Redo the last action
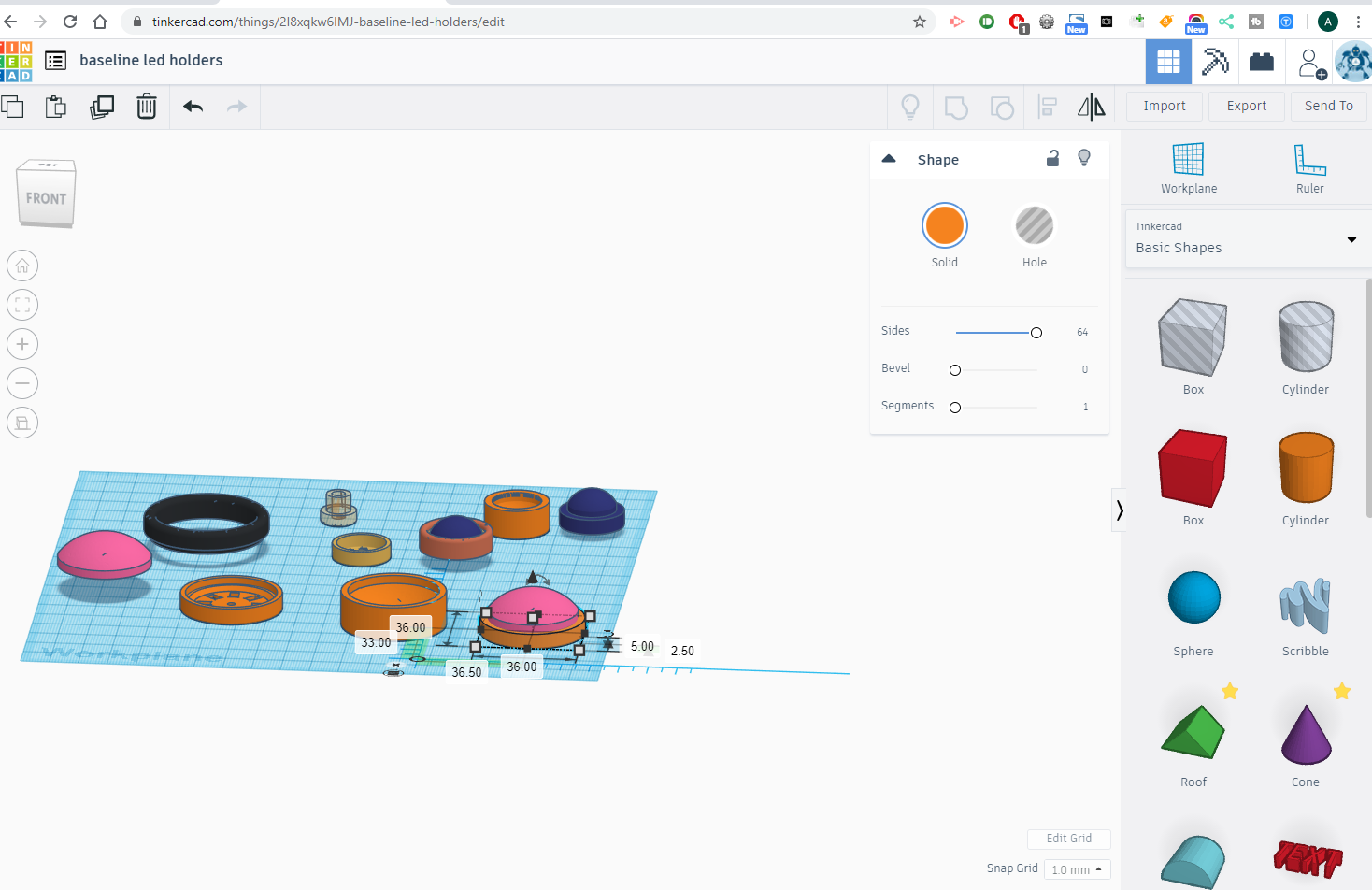Screen dimensions: 1372x890 coord(236,107)
